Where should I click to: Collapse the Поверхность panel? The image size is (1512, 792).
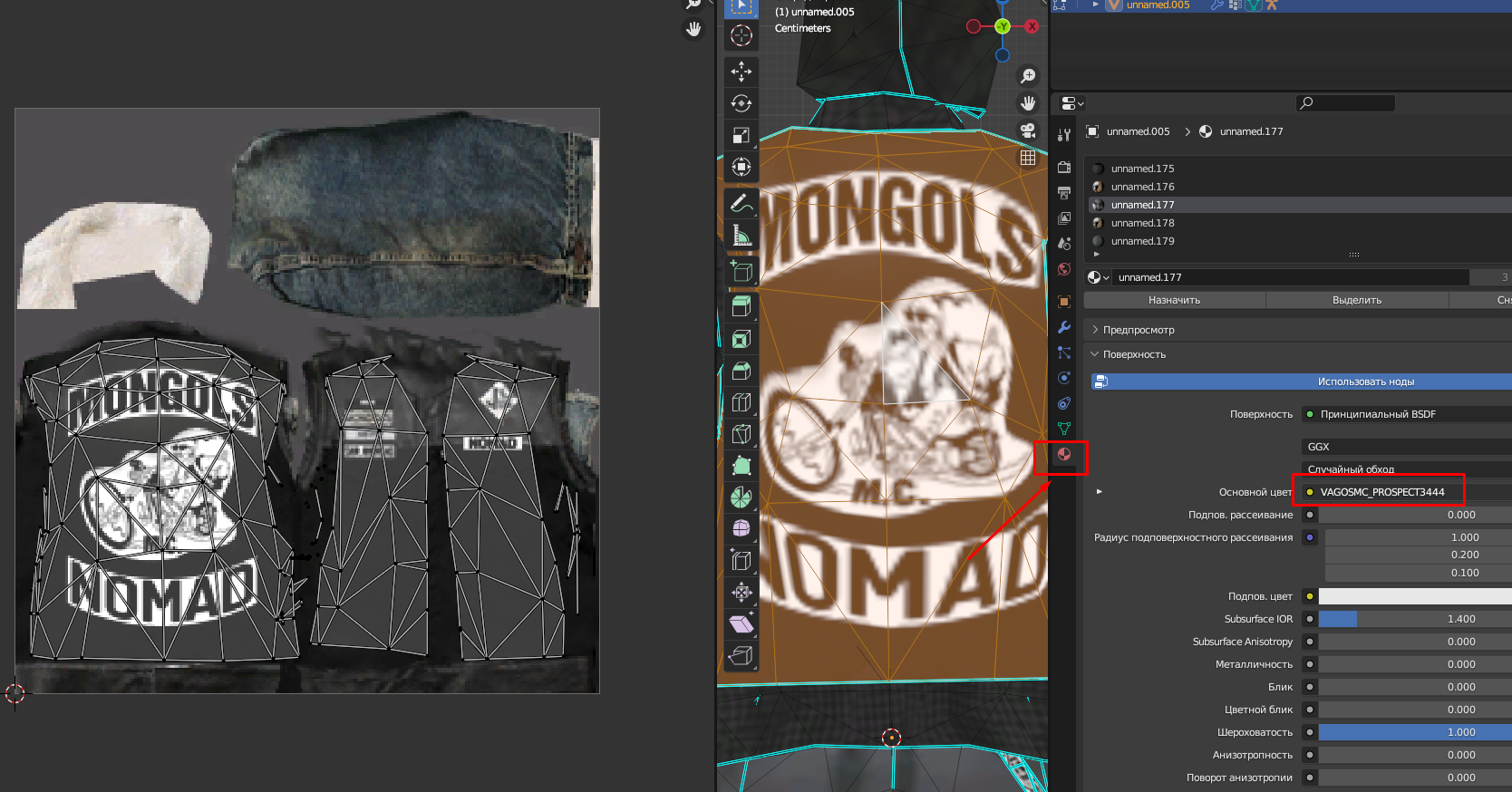[1134, 354]
